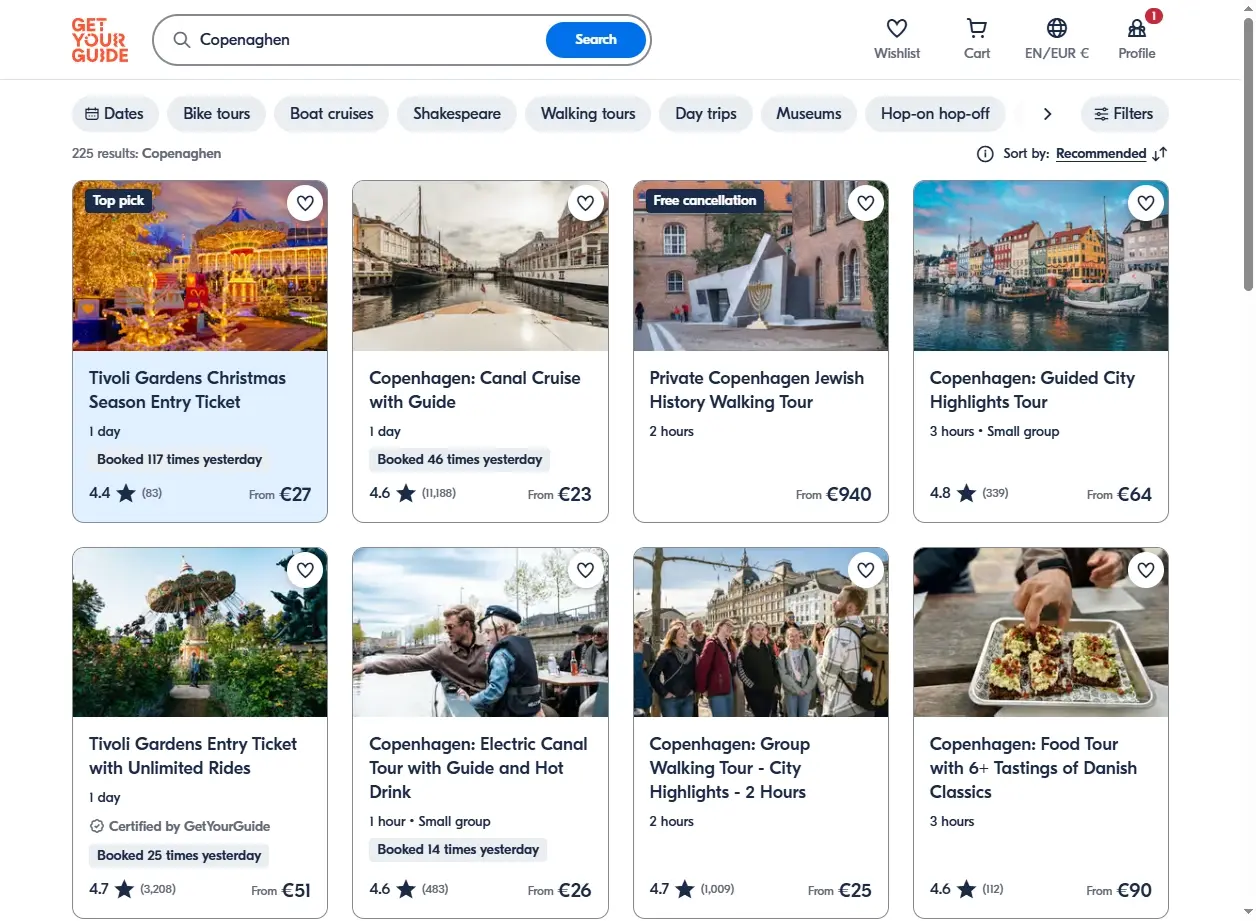Wishlist the Food Tour with 6+ Tastings

(x=1146, y=570)
